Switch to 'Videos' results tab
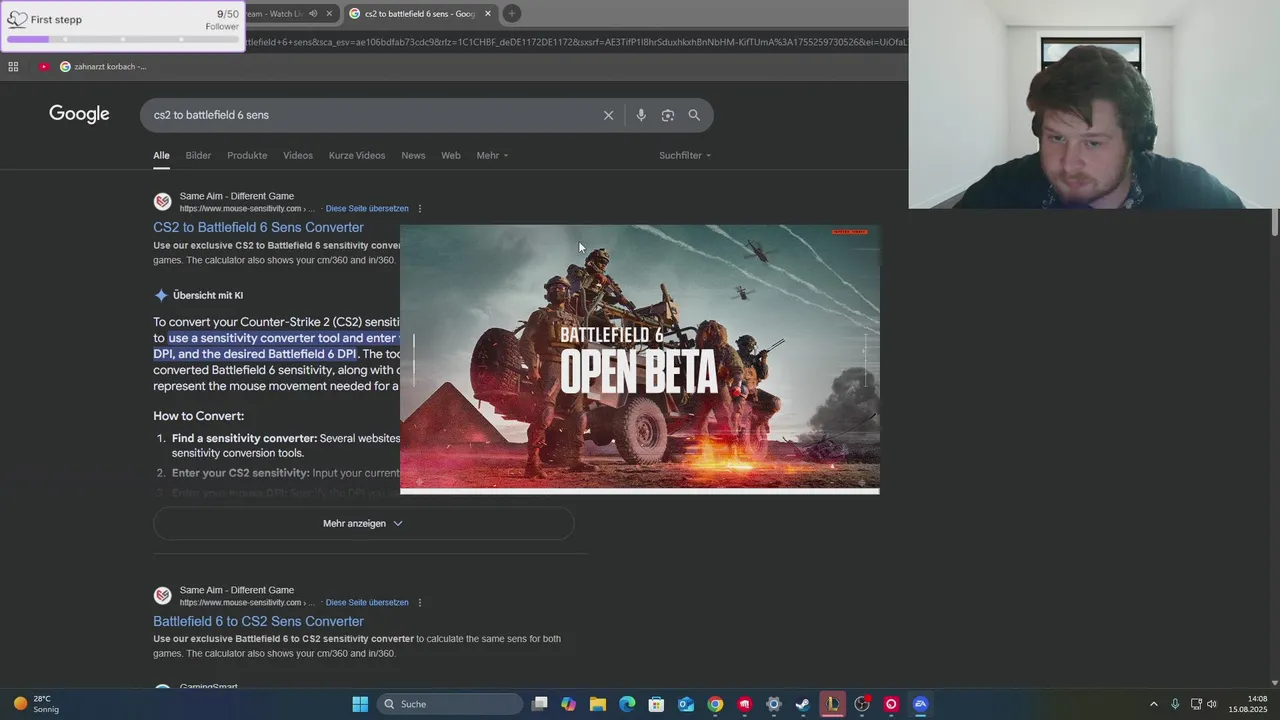This screenshot has width=1280, height=720. point(298,155)
